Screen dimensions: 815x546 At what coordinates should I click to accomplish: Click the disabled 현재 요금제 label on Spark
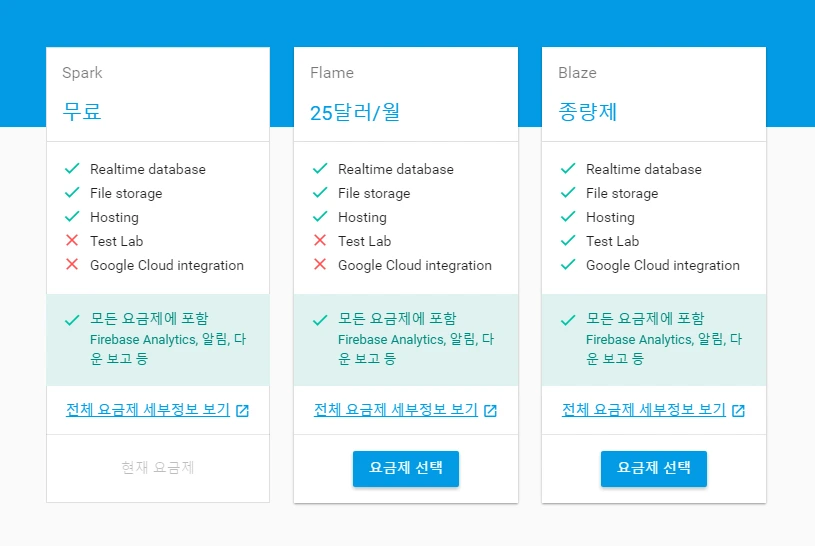coord(158,468)
